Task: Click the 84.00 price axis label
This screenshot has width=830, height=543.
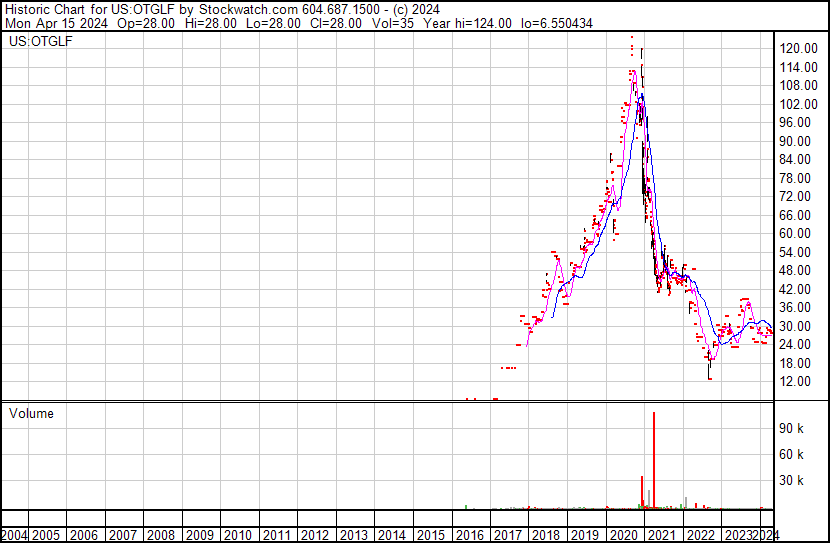Action: pyautogui.click(x=795, y=159)
